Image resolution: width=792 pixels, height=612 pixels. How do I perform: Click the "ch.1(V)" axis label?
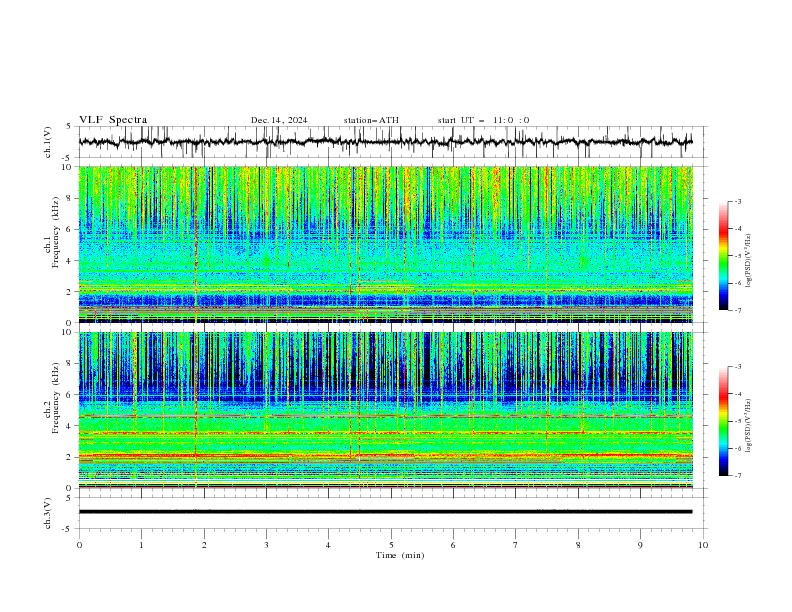(x=48, y=142)
